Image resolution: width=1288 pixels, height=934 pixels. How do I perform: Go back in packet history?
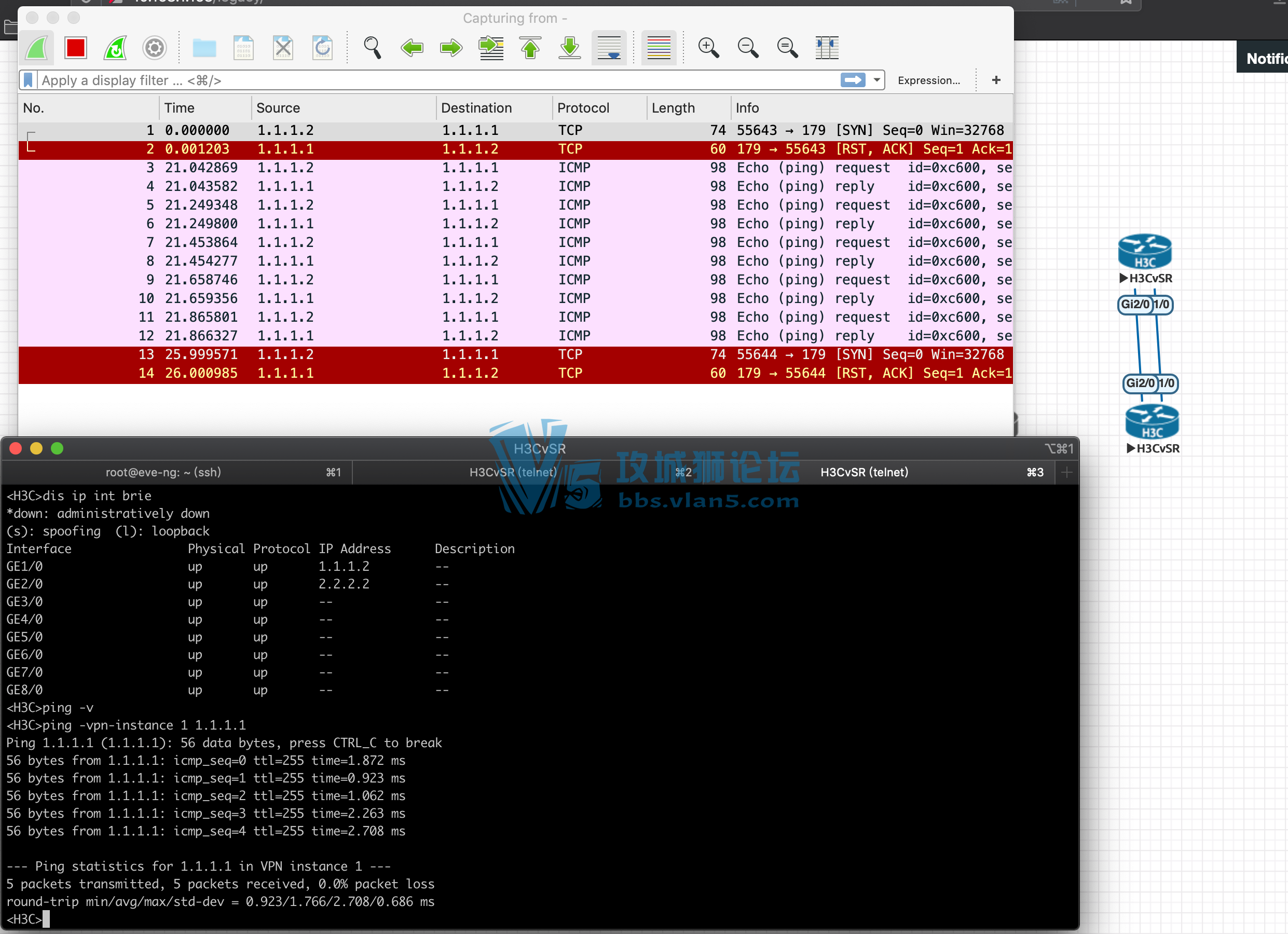pos(412,48)
